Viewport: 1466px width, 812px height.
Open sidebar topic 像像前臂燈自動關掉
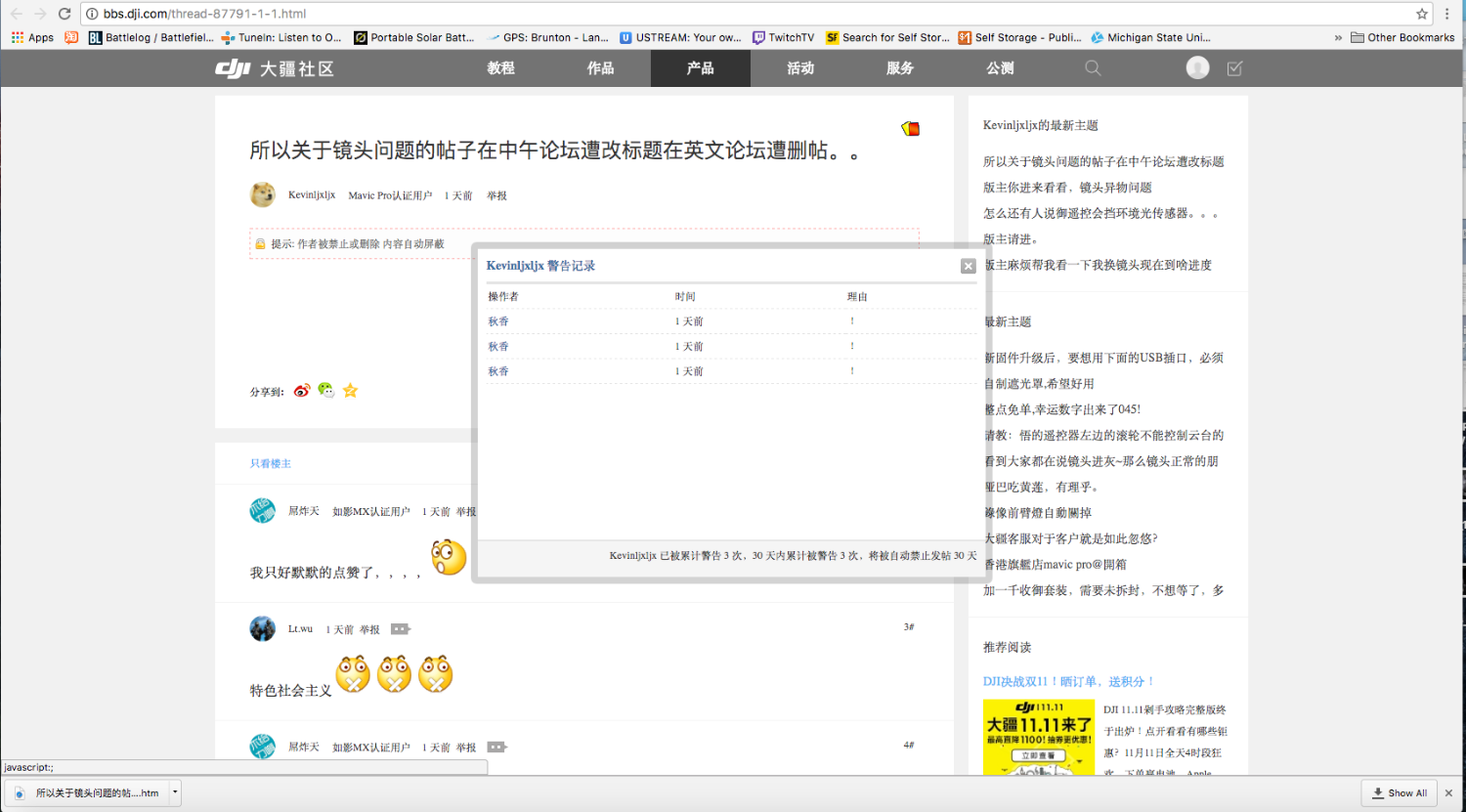pyautogui.click(x=1037, y=512)
